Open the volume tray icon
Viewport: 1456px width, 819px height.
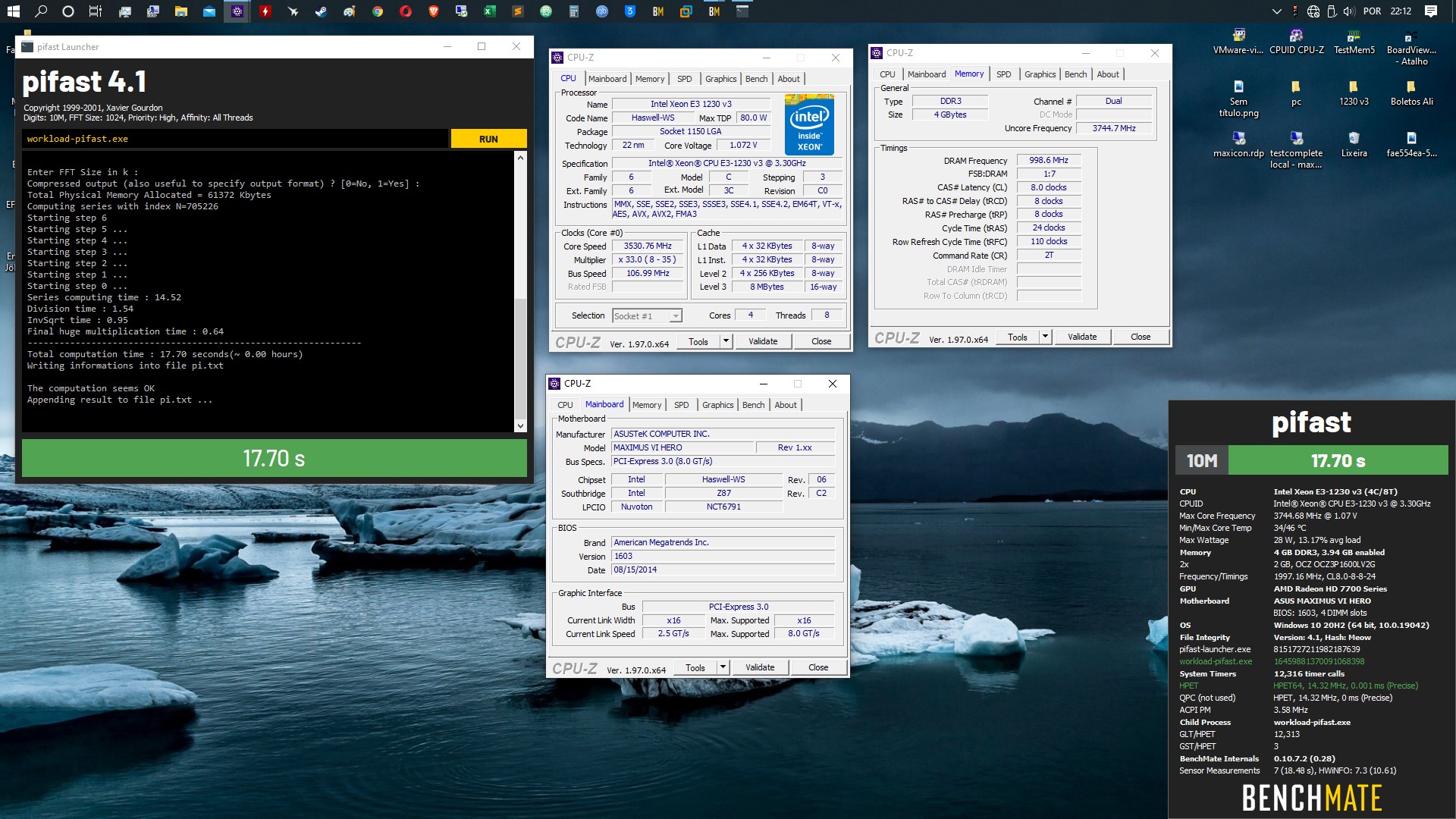click(x=1349, y=11)
